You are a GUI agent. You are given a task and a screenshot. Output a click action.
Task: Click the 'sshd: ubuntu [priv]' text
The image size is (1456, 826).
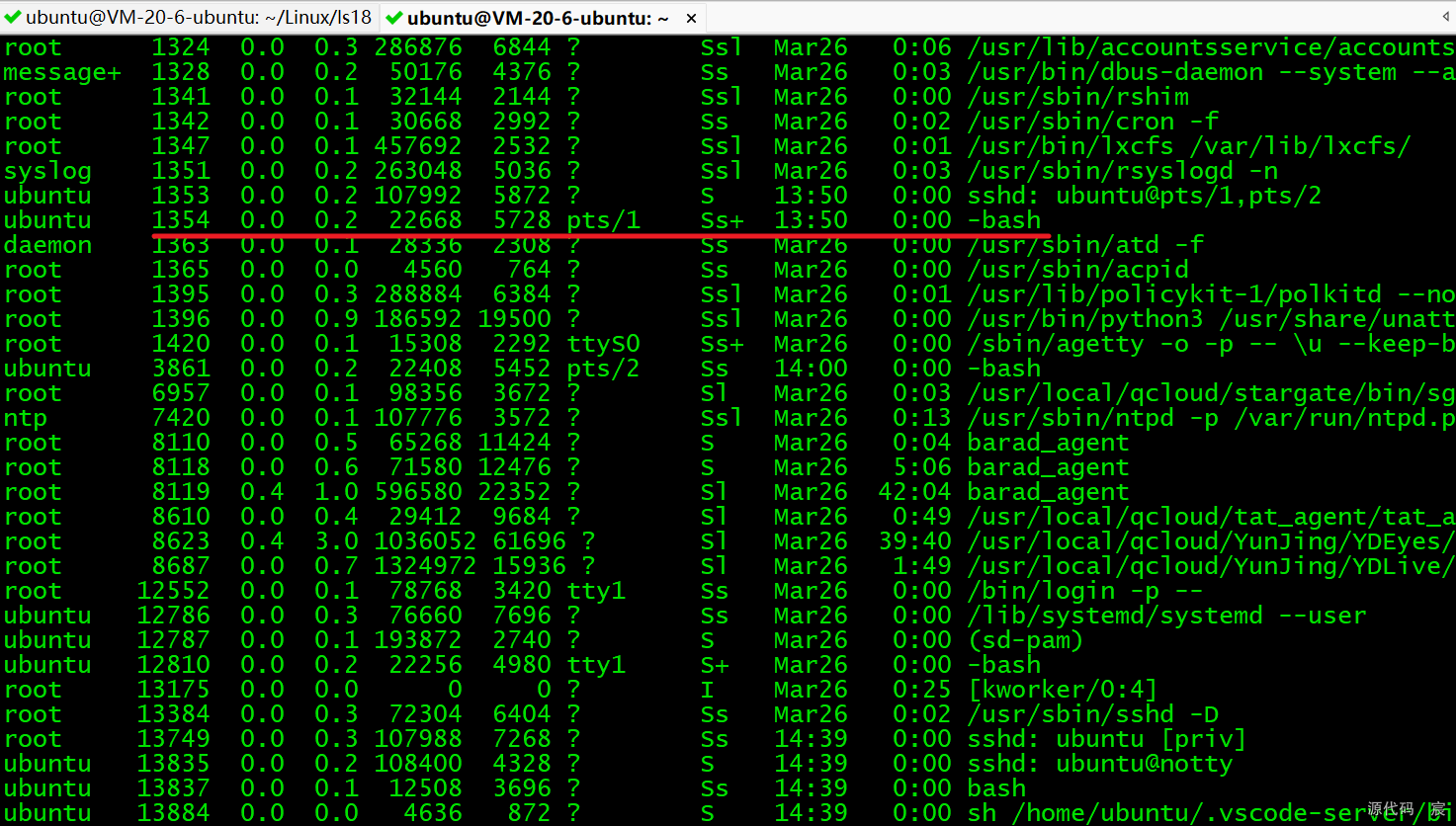point(1107,739)
